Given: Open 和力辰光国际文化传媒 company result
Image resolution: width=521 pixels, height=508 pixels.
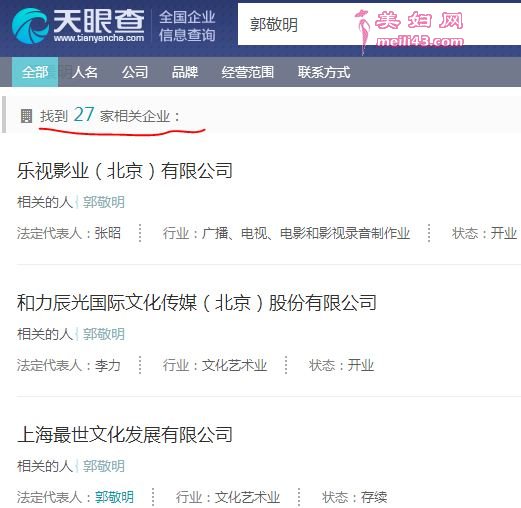Looking at the screenshot, I should click(x=197, y=303).
